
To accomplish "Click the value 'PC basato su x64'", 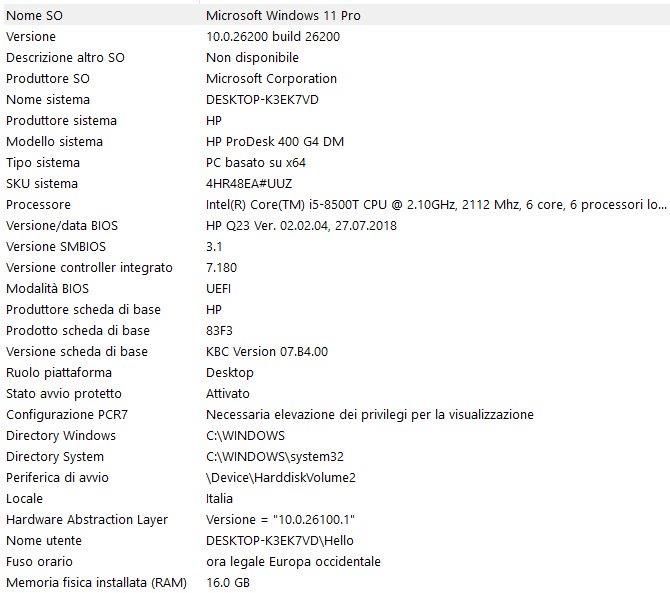I will (256, 162).
